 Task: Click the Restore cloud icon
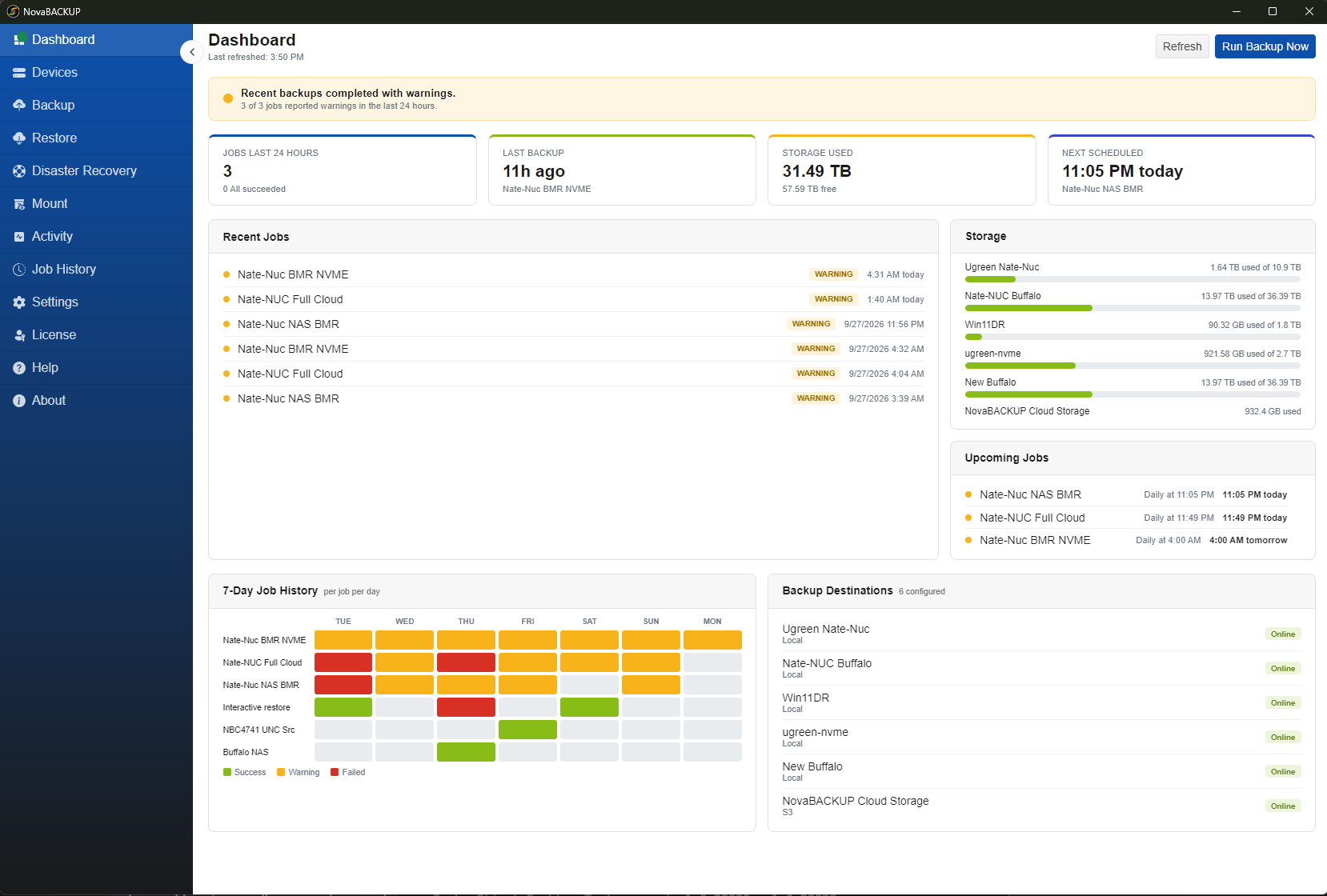coord(19,138)
